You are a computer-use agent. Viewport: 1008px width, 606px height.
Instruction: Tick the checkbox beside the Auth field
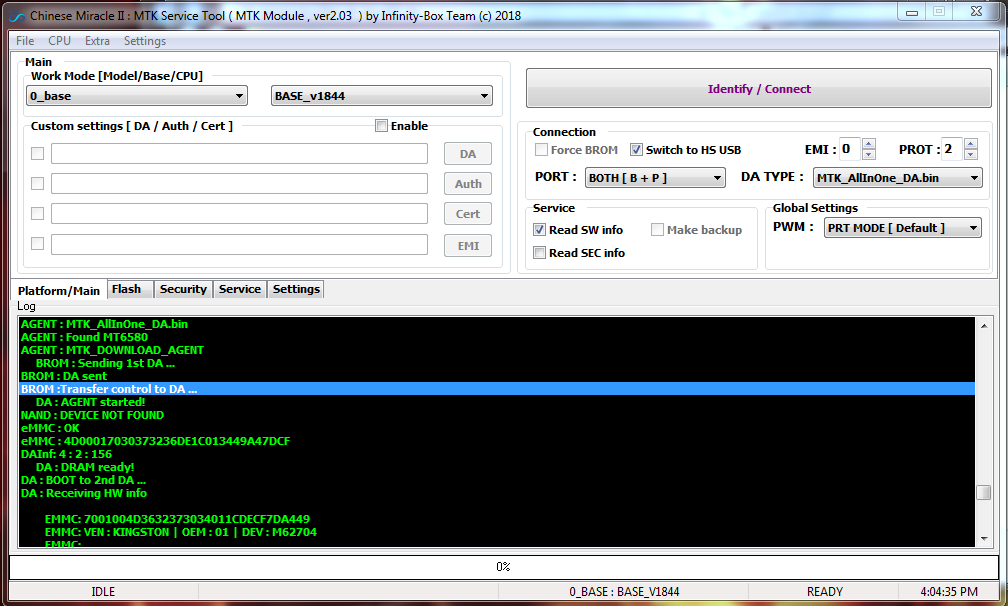(x=37, y=184)
